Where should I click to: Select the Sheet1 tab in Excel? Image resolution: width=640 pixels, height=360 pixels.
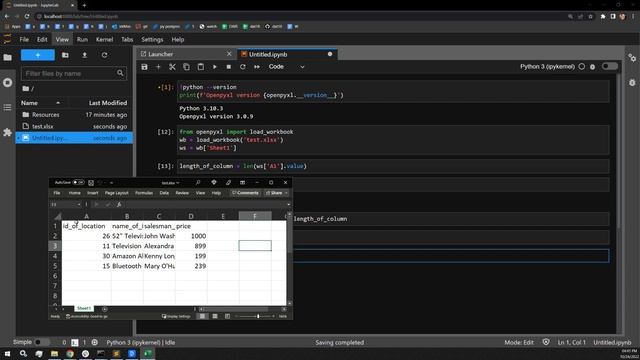pos(84,309)
